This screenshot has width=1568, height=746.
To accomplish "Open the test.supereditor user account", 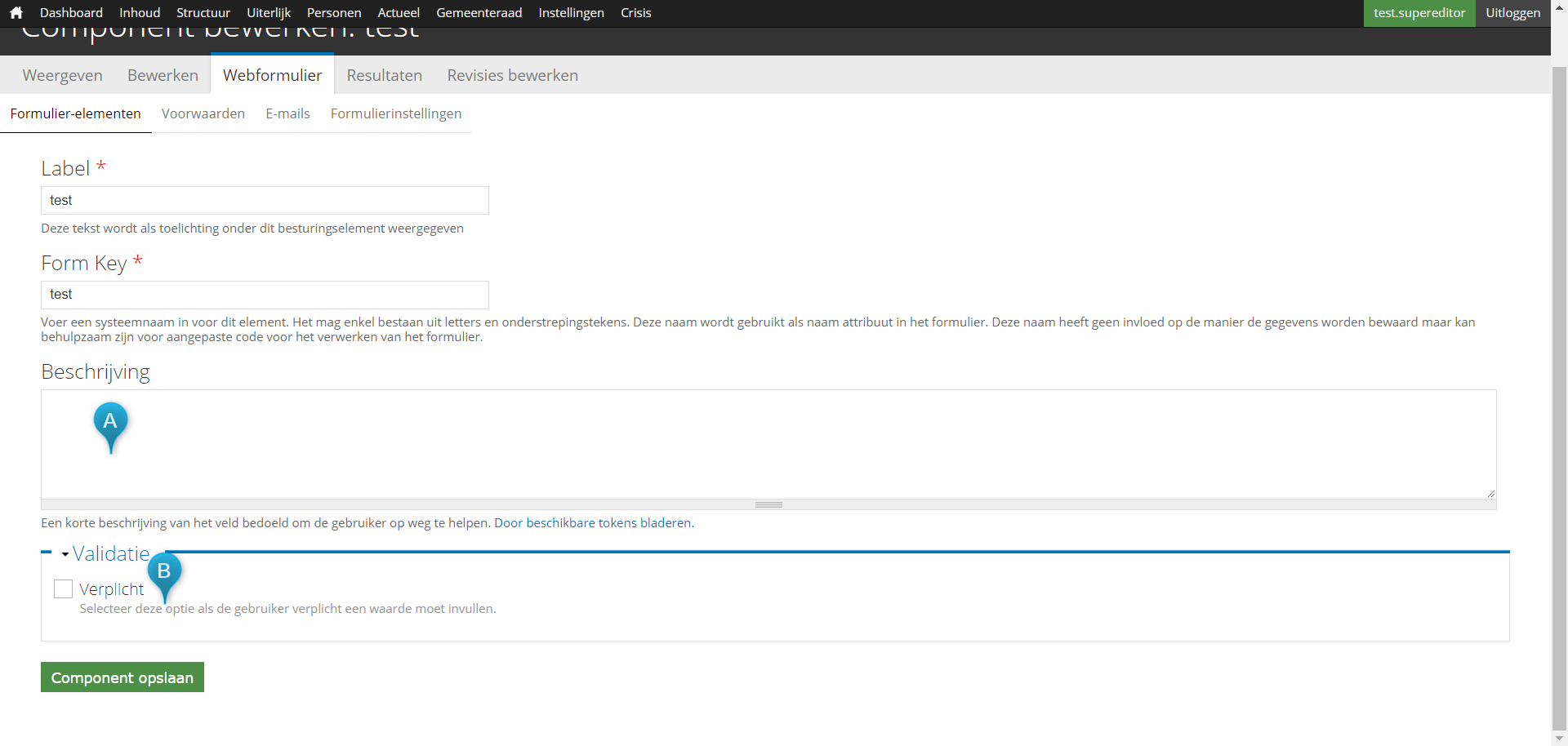I will tap(1419, 13).
